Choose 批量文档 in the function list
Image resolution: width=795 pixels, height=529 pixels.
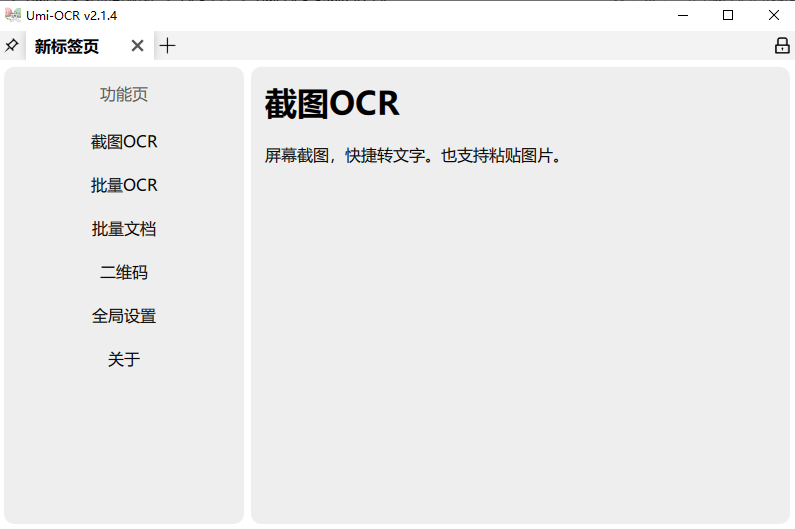pyautogui.click(x=124, y=229)
